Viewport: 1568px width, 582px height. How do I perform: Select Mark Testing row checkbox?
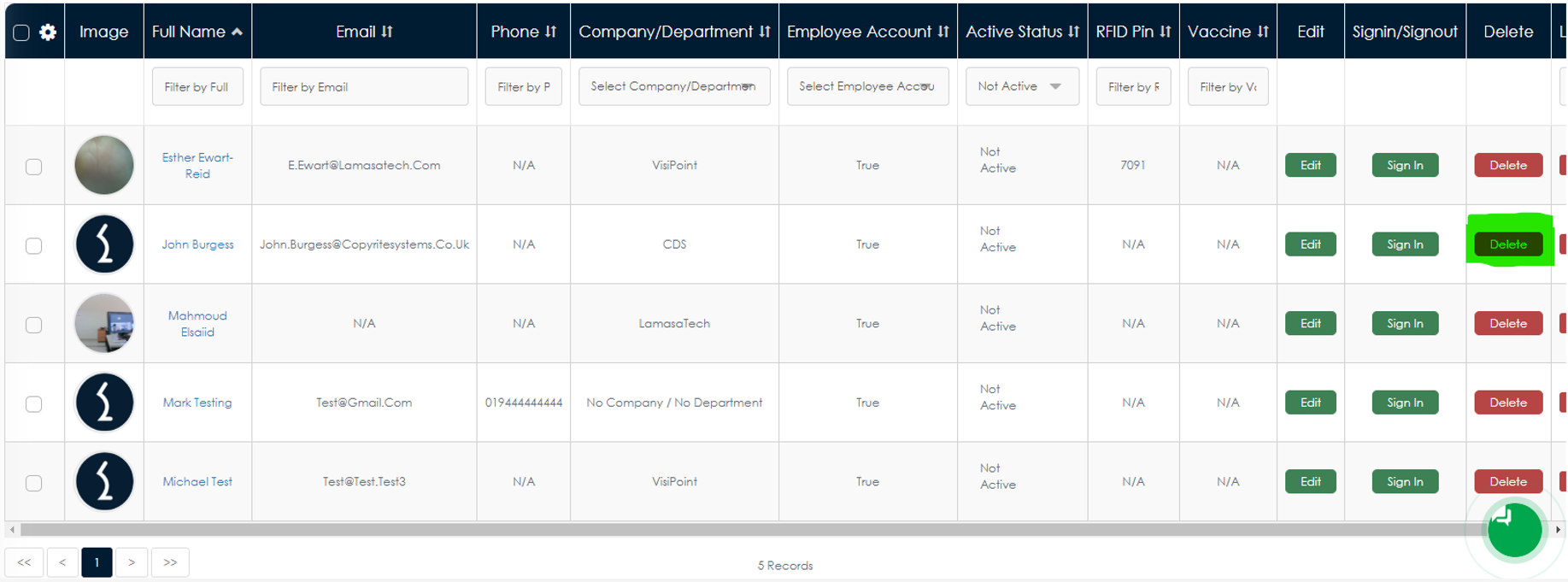(33, 403)
